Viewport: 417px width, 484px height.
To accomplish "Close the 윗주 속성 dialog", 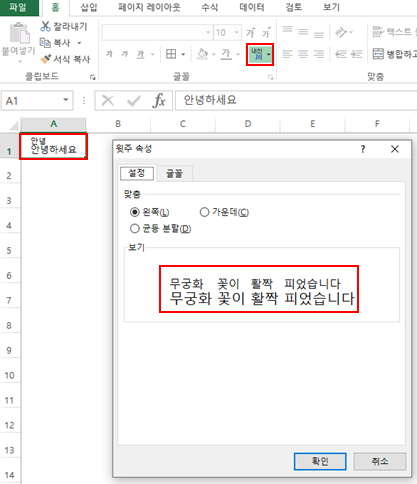I will pos(395,149).
